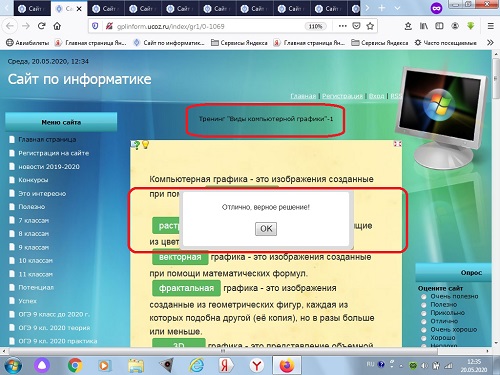Select the "Очень полезно" poll option
The image size is (500, 375).
pos(424,296)
